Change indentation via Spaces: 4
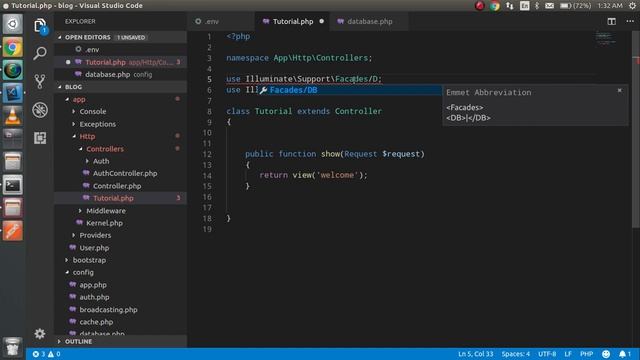The height and width of the screenshot is (360, 640). click(x=516, y=354)
